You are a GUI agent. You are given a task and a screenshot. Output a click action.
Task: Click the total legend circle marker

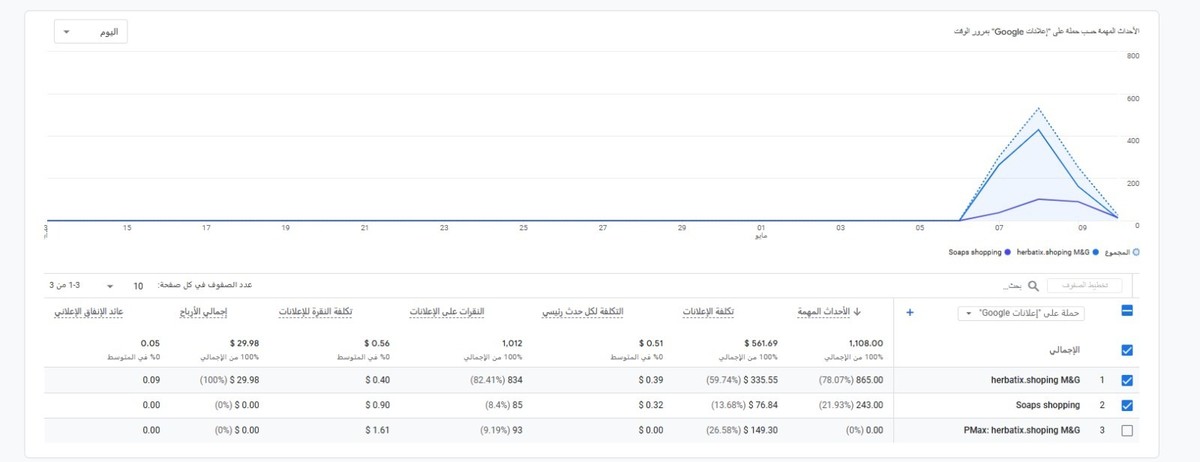pyautogui.click(x=1136, y=252)
